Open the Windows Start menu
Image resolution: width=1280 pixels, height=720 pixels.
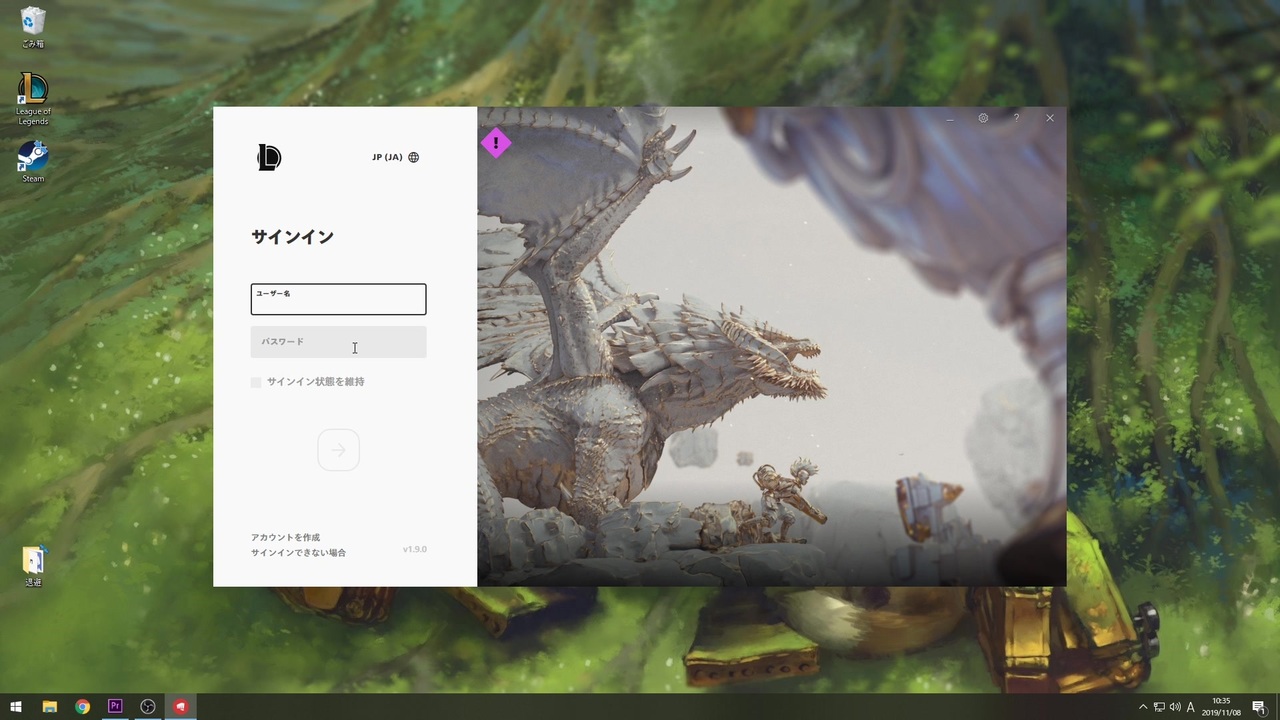[16, 707]
